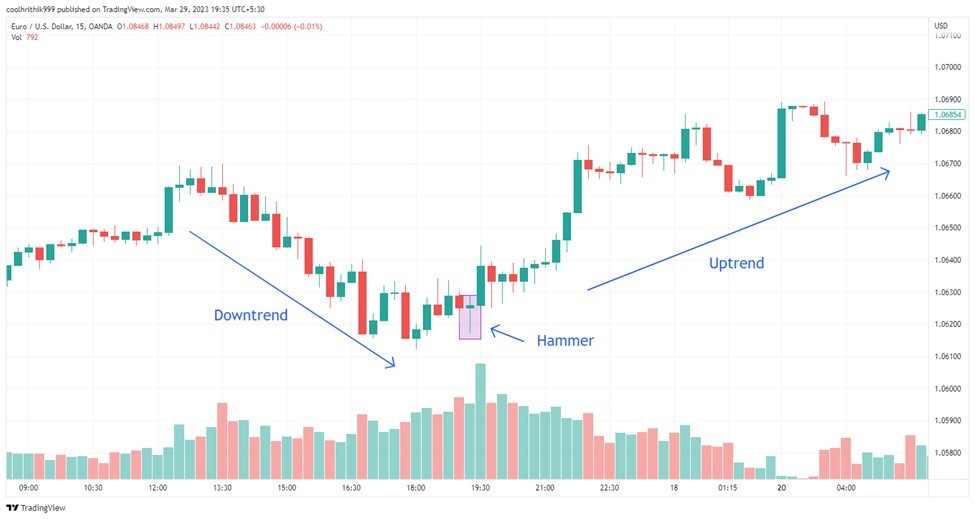The height and width of the screenshot is (519, 975).
Task: Click the current price tag 1.06854
Action: [946, 114]
